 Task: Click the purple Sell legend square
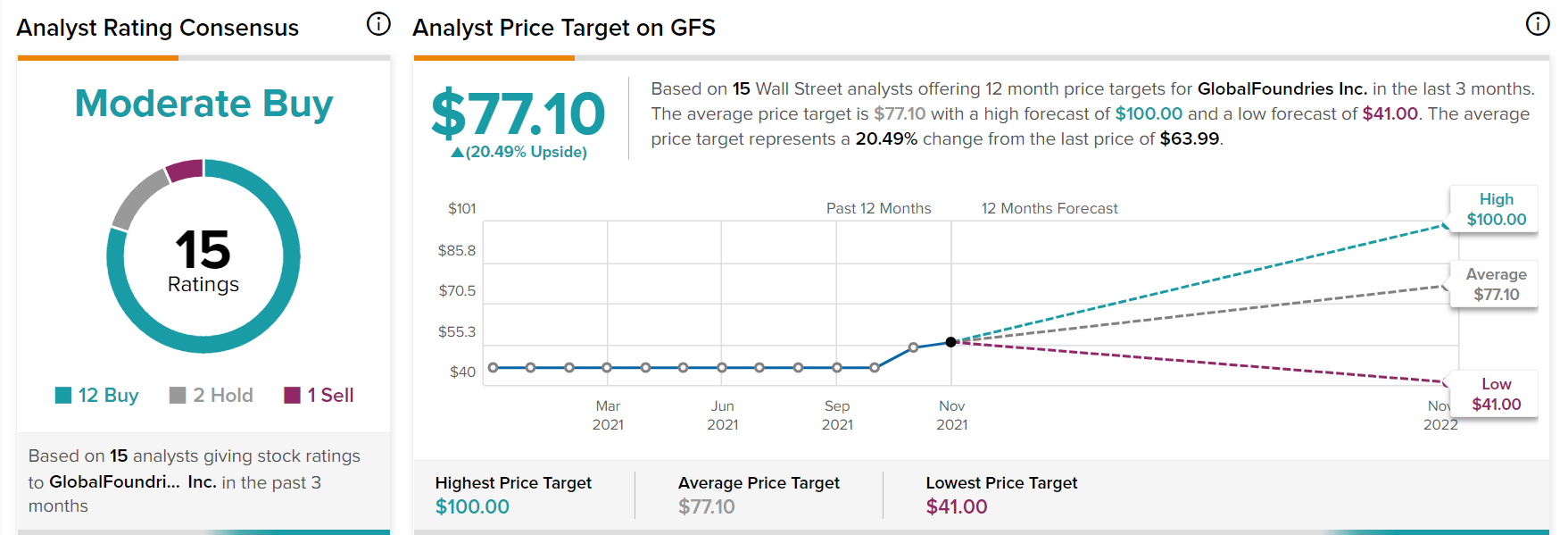click(292, 395)
